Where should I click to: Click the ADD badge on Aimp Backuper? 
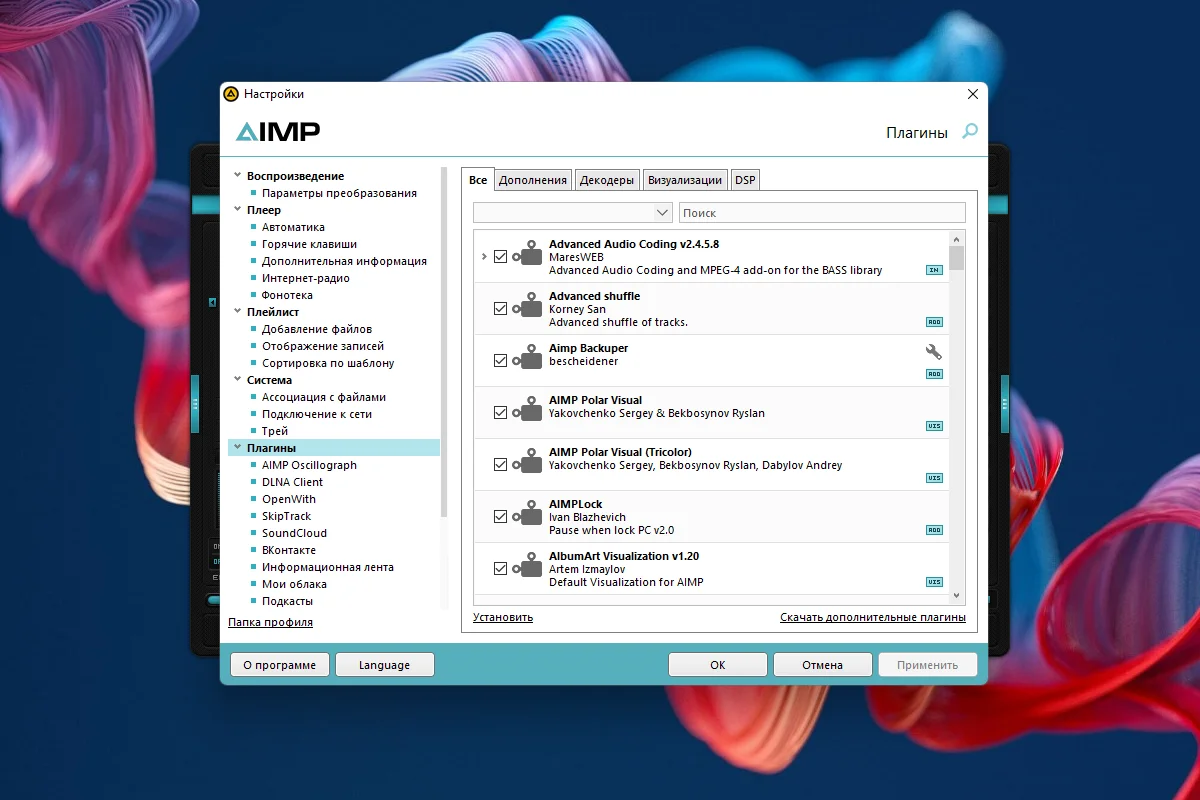934,374
